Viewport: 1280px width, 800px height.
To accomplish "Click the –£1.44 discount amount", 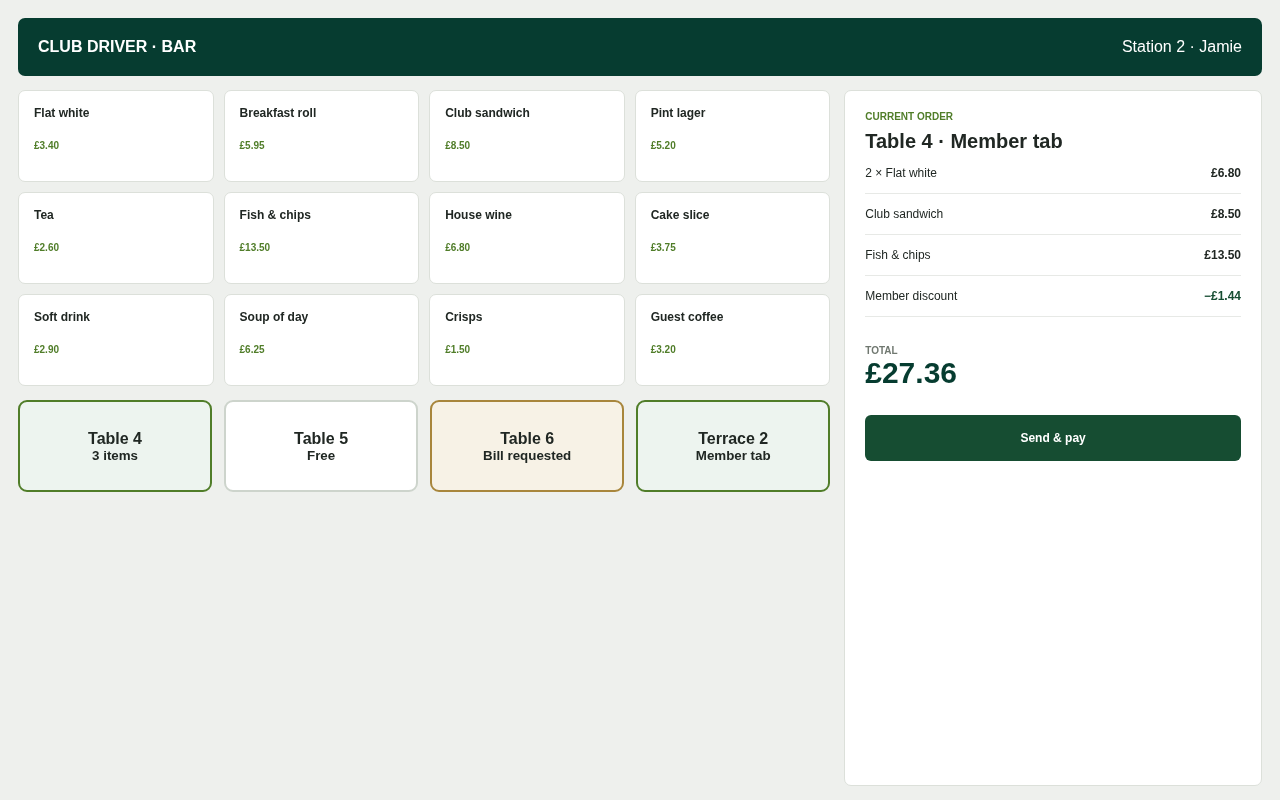I will [x=1222, y=296].
